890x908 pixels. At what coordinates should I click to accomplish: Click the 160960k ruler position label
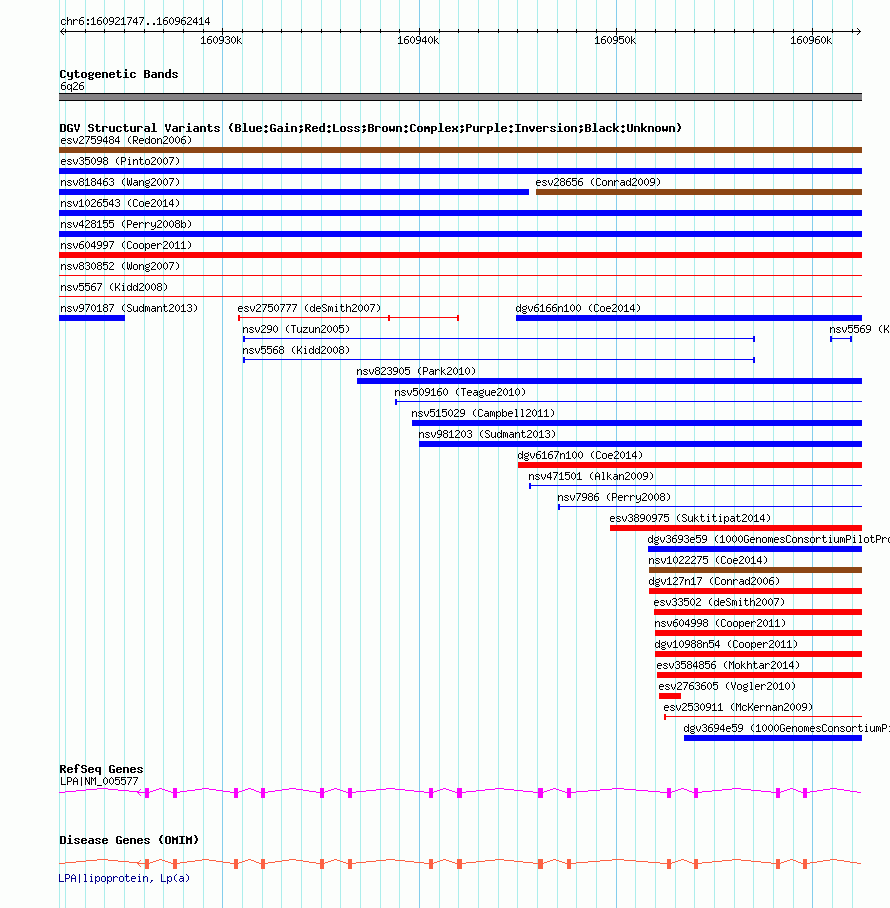tap(811, 41)
